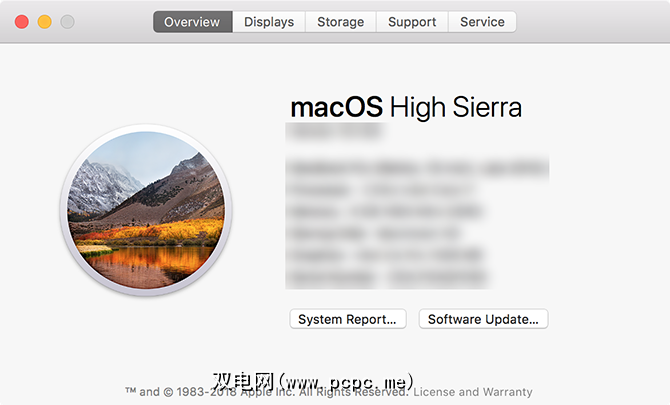The height and width of the screenshot is (405, 670).
Task: Open the Storage tab
Action: click(341, 22)
